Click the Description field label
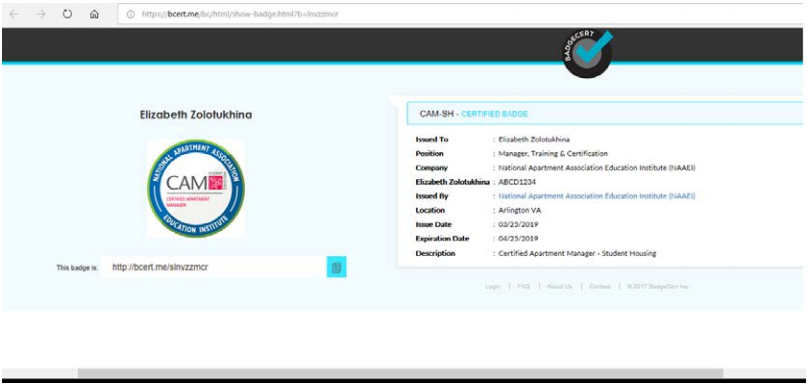811x385 pixels. pos(435,254)
